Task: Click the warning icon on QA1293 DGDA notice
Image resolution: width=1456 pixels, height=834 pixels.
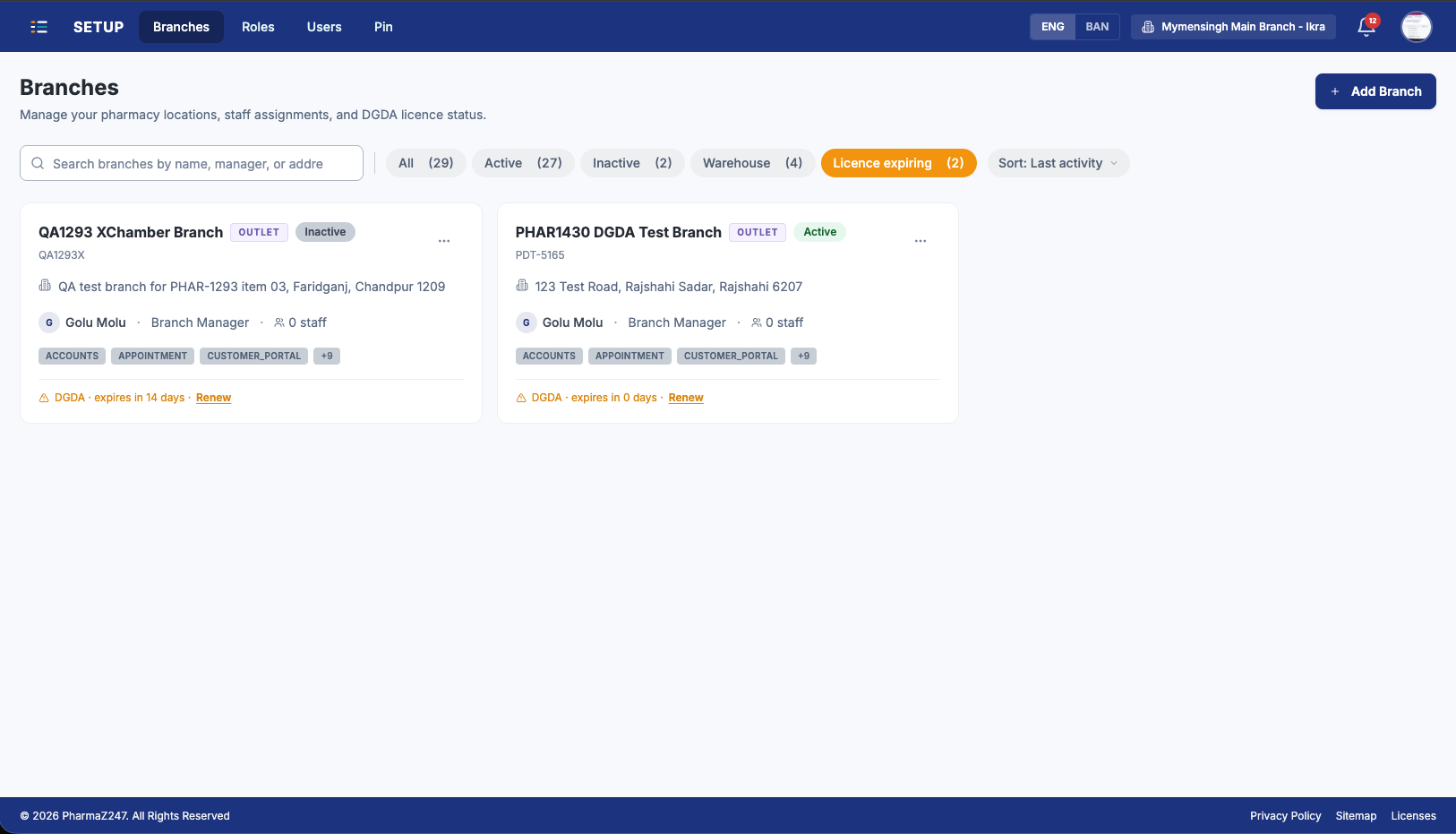Action: [x=44, y=398]
